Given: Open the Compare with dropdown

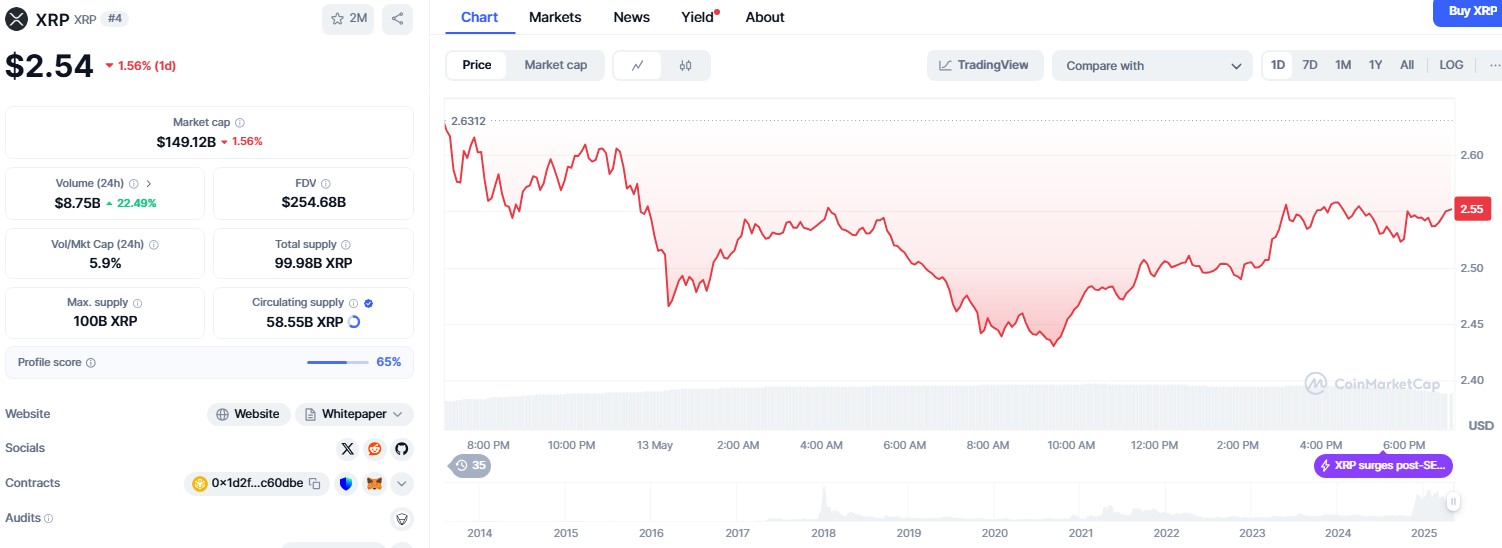Looking at the screenshot, I should click(1152, 66).
